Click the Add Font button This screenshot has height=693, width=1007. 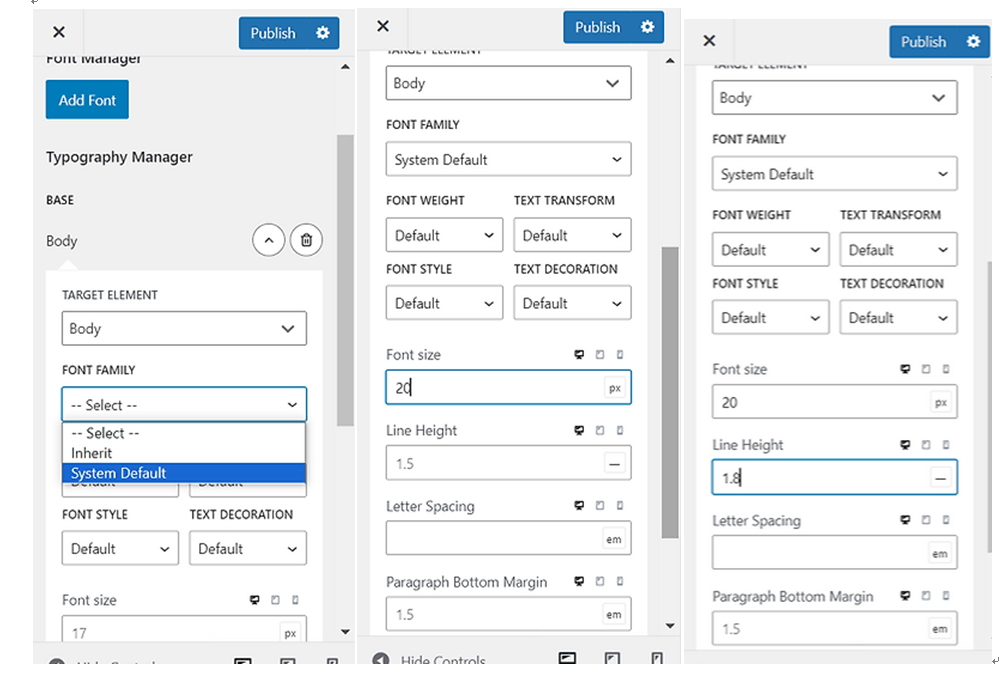tap(87, 100)
